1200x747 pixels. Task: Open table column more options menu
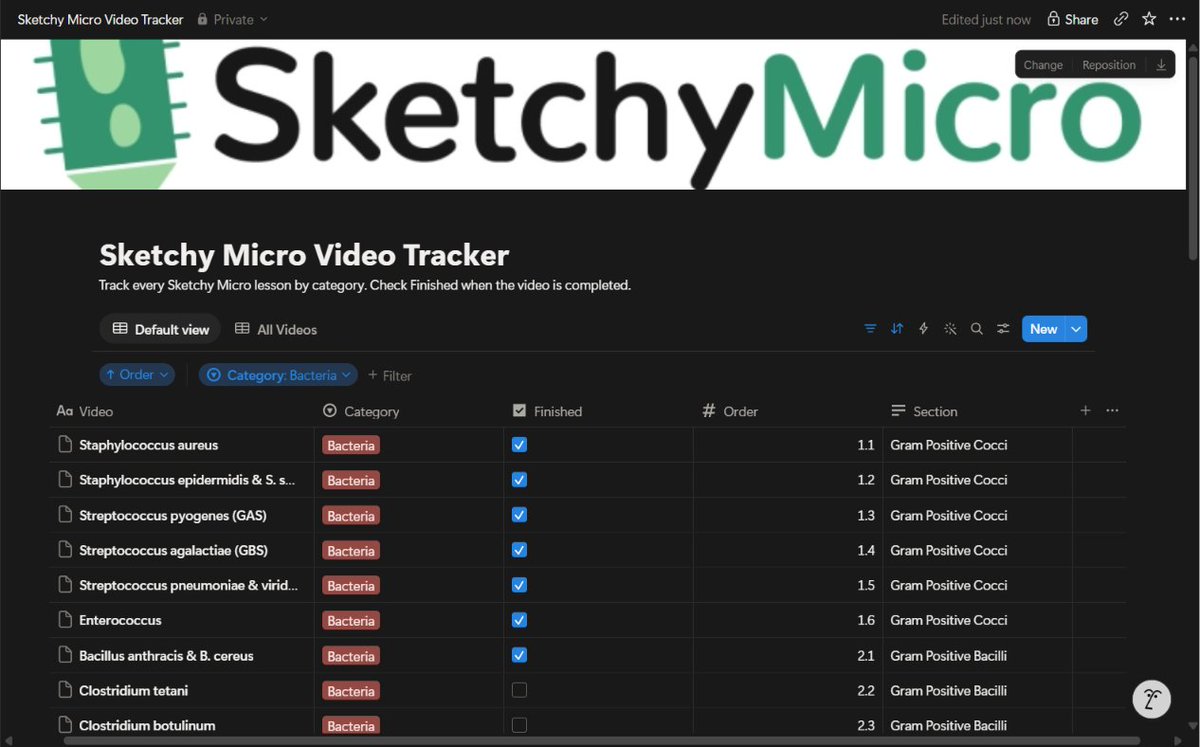point(1112,411)
